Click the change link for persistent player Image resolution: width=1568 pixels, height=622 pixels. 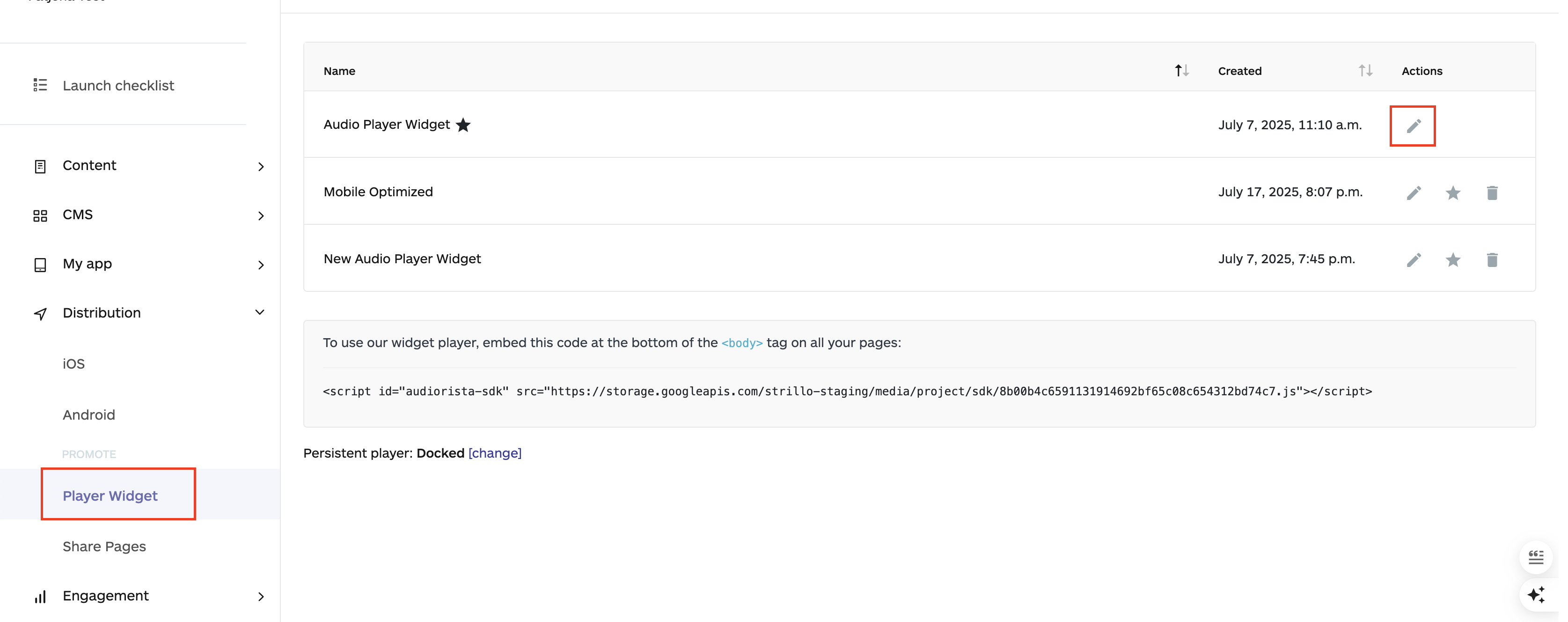(x=494, y=453)
